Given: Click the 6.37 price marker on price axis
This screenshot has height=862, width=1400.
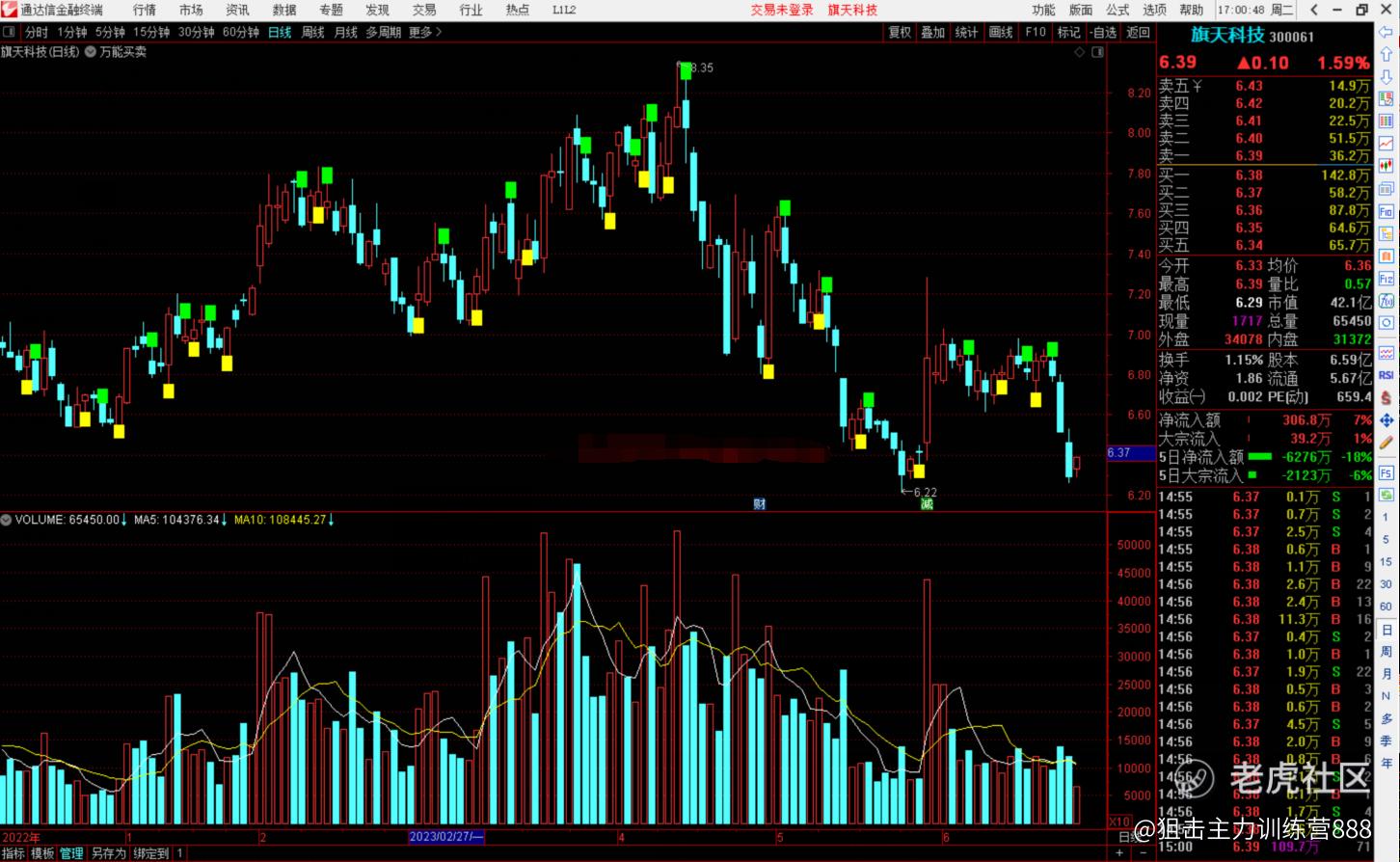Looking at the screenshot, I should (x=1131, y=453).
